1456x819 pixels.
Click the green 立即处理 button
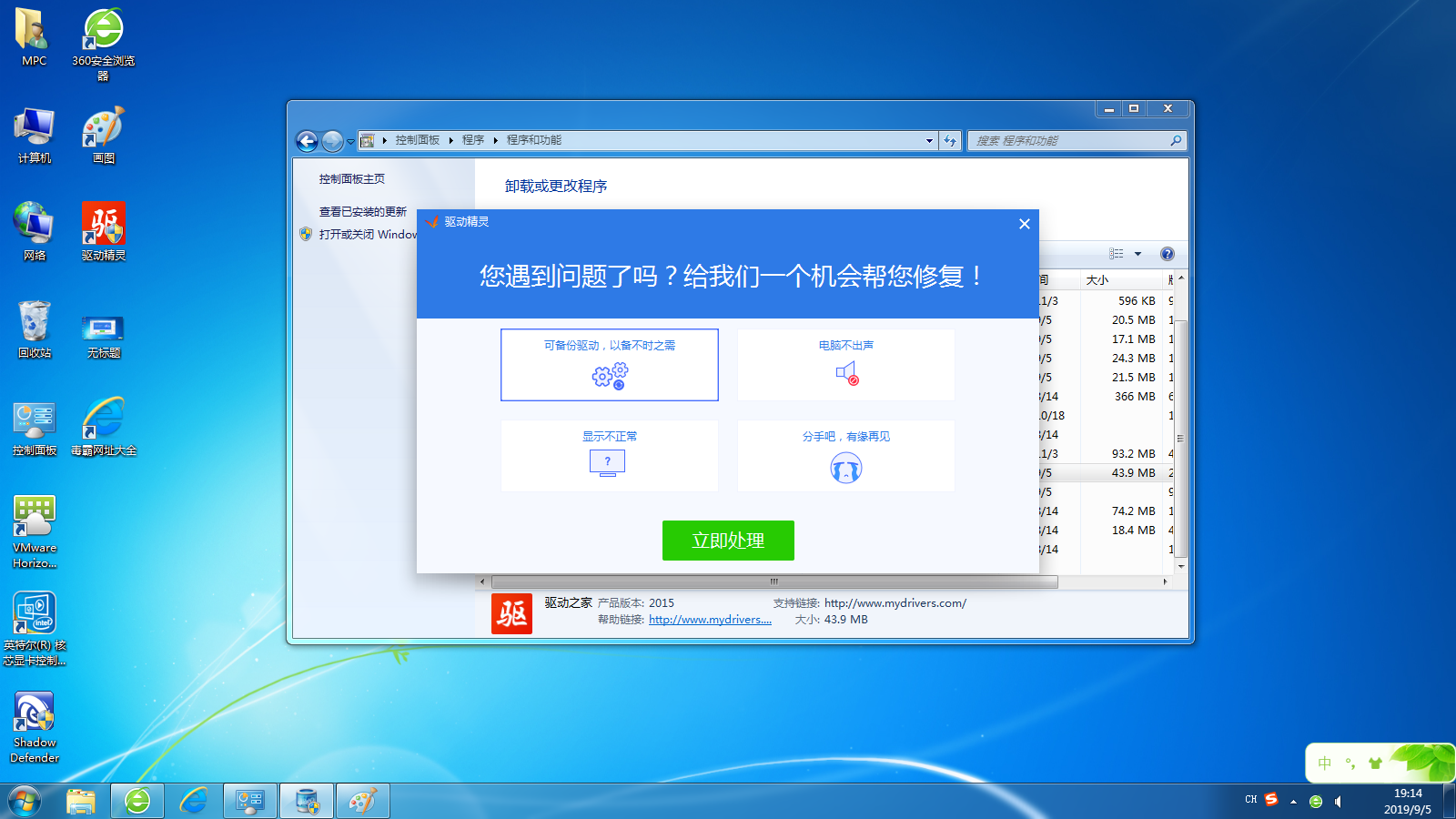[728, 541]
